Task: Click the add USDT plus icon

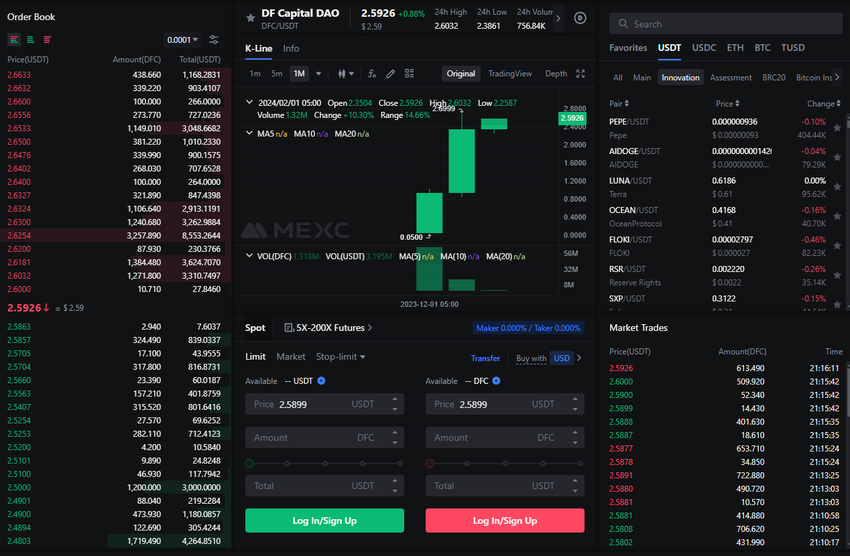Action: 321,381
